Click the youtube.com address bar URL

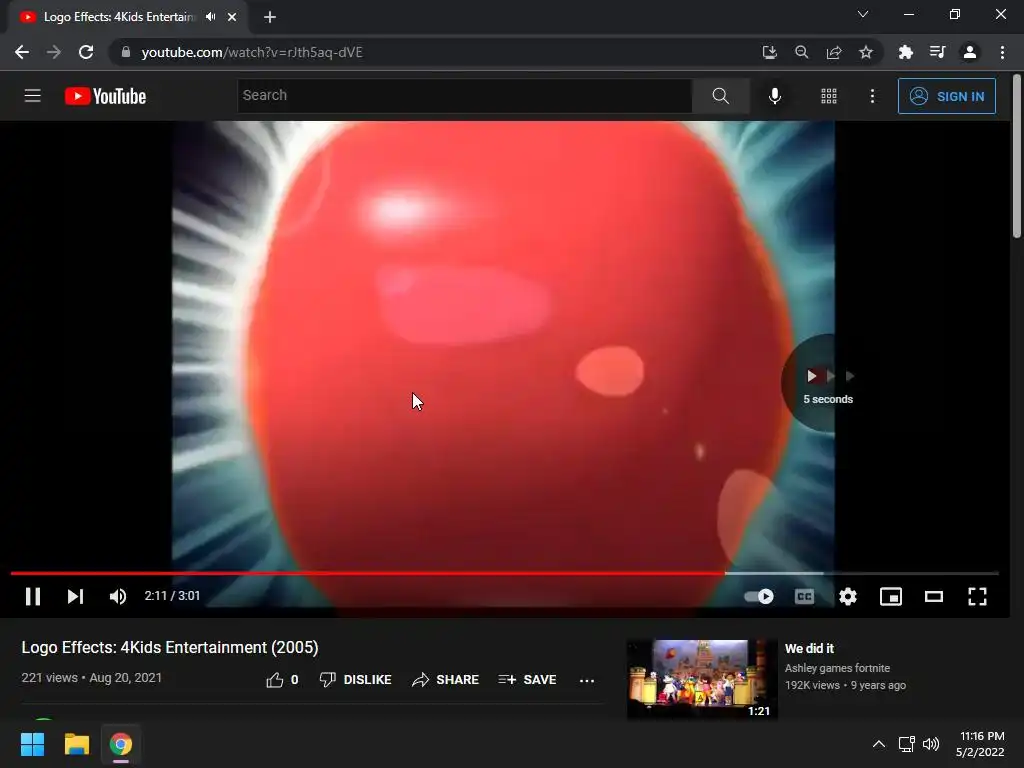pyautogui.click(x=251, y=52)
